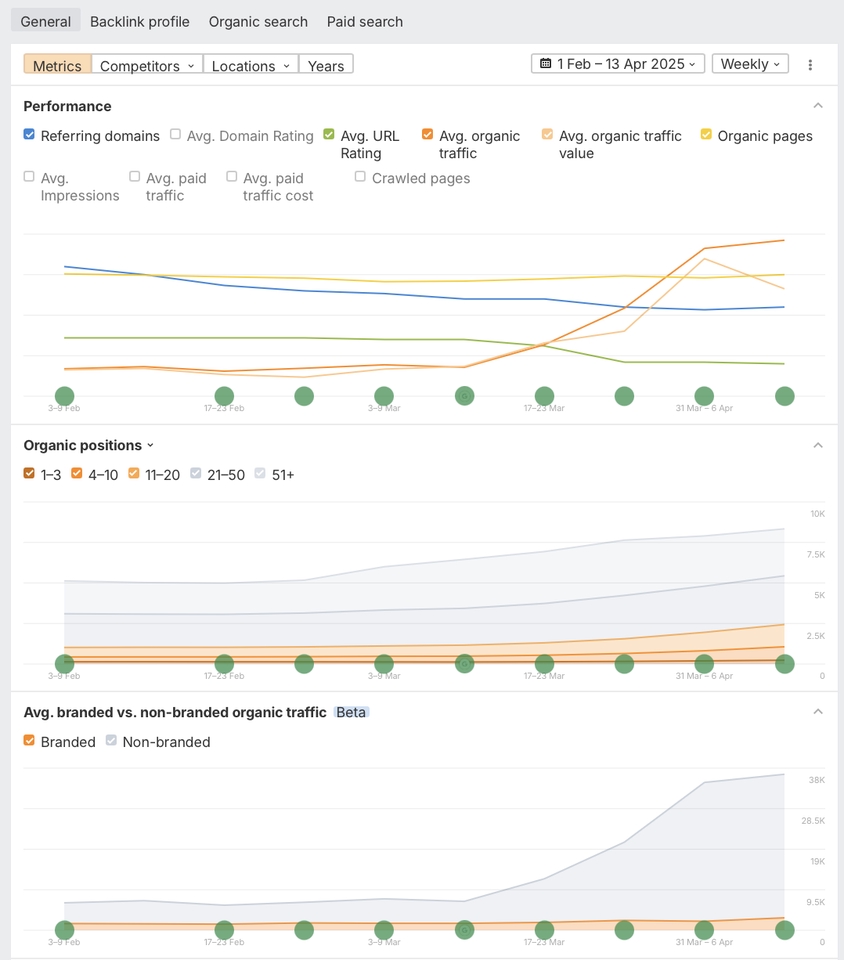Enable Non-branded traffic display
844x960 pixels.
(x=110, y=741)
